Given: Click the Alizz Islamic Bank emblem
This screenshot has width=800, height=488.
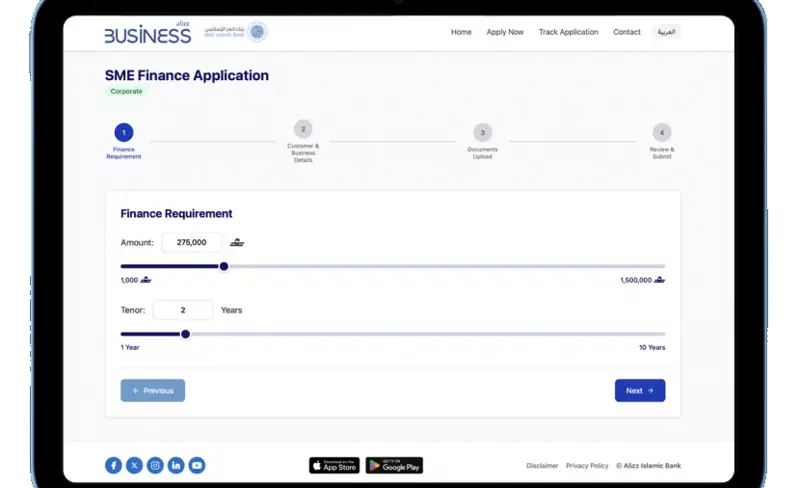Looking at the screenshot, I should click(x=257, y=32).
